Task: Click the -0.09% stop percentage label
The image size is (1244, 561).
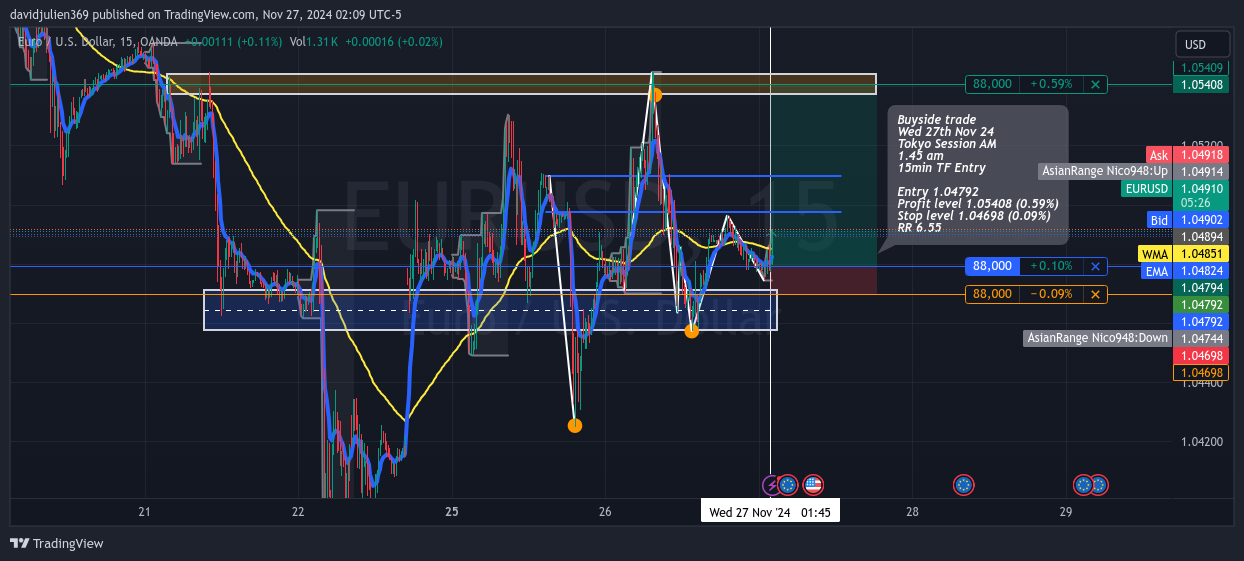Action: pos(1052,294)
